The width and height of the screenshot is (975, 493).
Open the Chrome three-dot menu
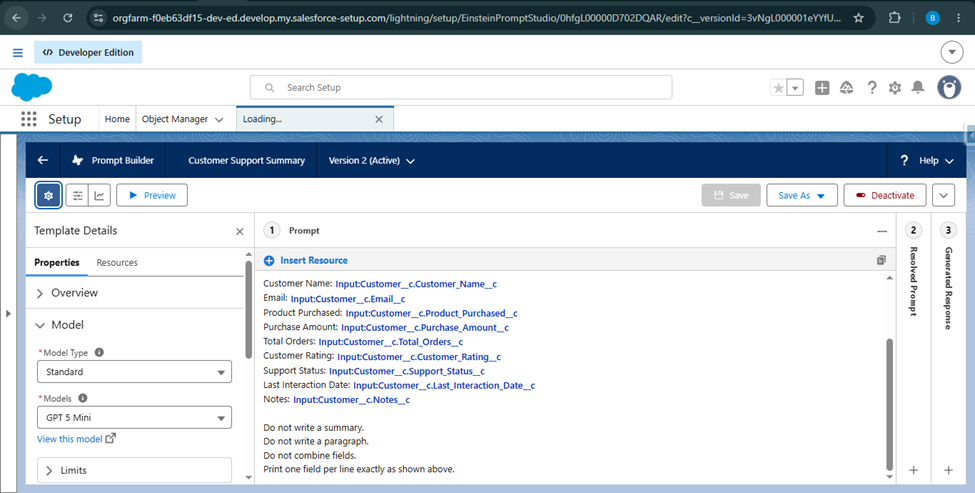[x=958, y=18]
